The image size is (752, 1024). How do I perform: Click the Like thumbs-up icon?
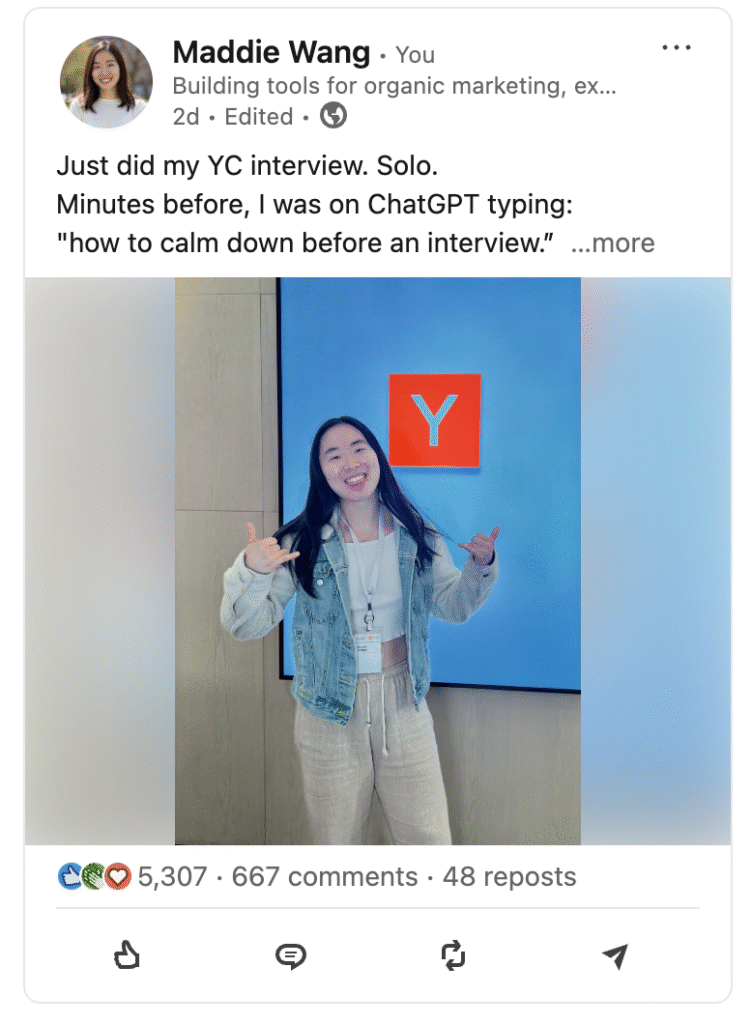[x=127, y=955]
